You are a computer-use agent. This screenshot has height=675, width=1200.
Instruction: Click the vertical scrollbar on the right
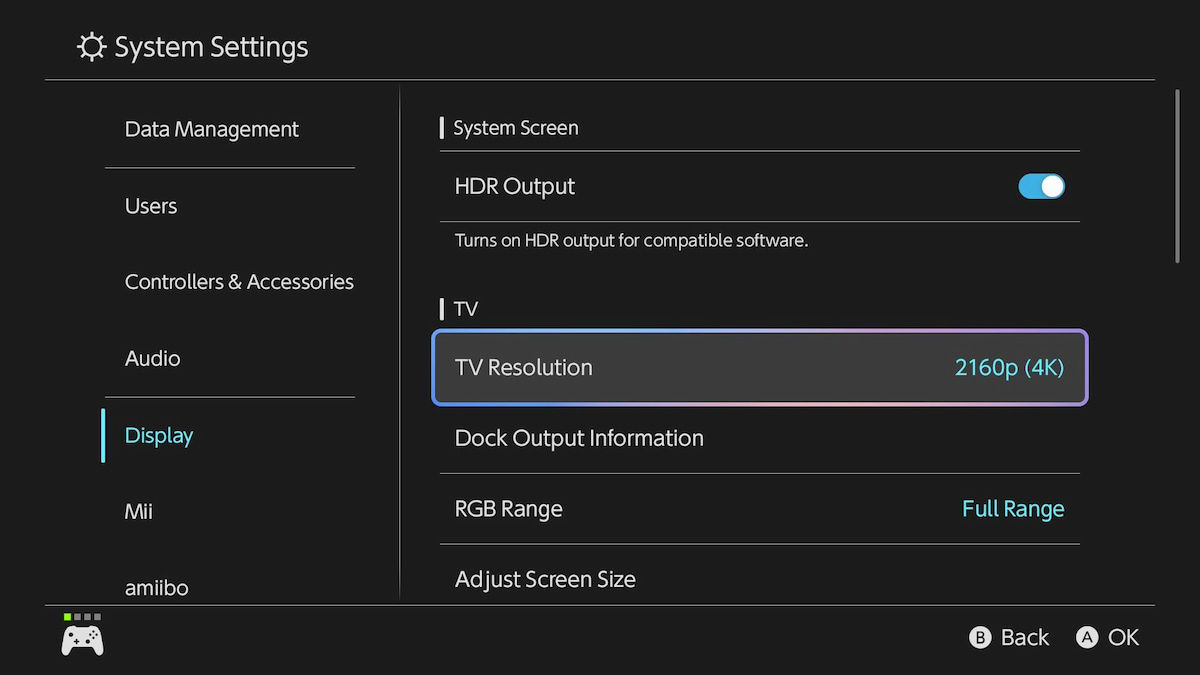click(1178, 177)
